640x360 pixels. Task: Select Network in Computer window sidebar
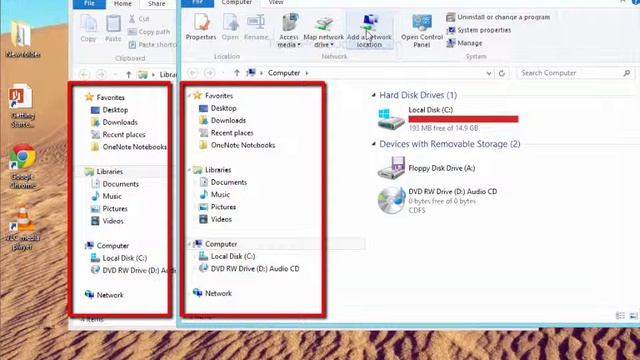pos(212,293)
